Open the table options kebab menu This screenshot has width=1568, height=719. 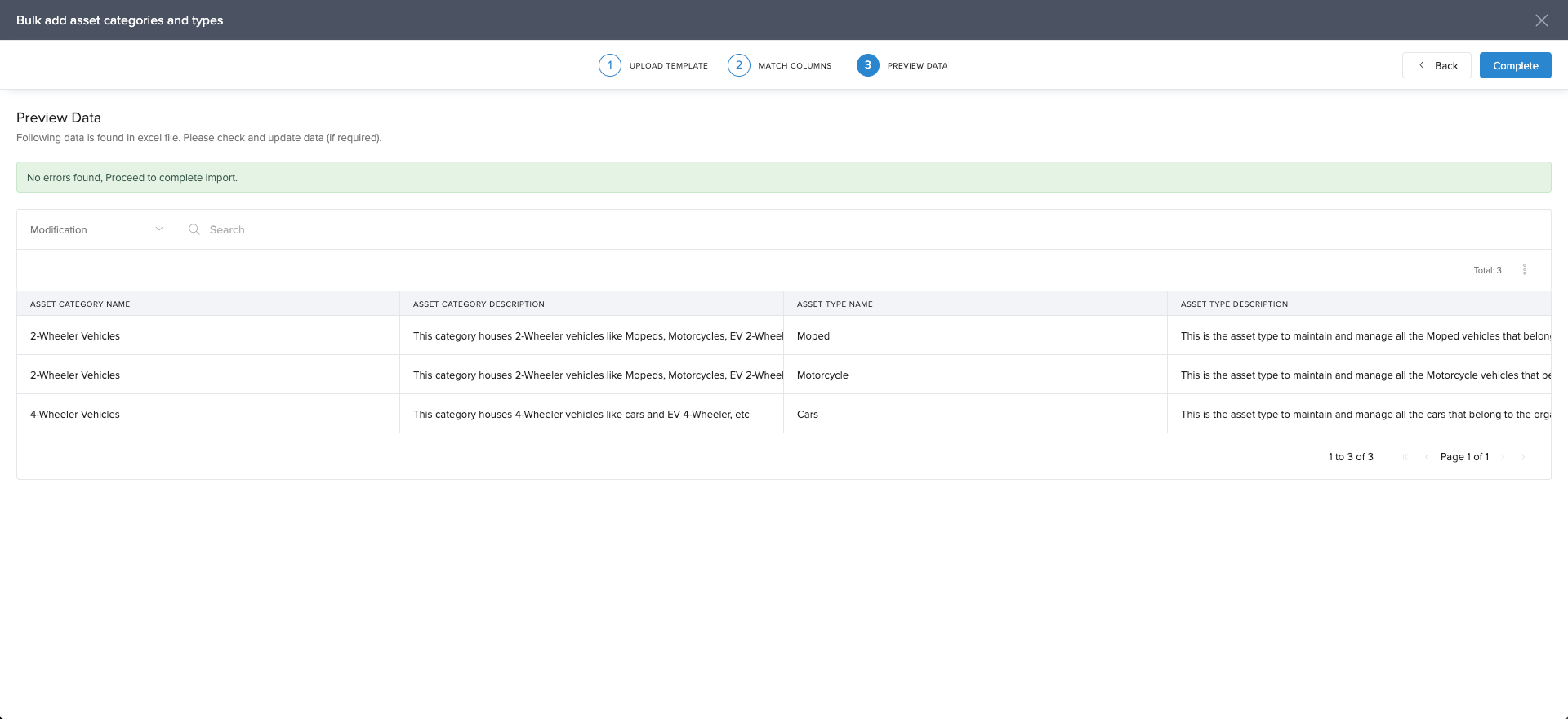[1524, 270]
